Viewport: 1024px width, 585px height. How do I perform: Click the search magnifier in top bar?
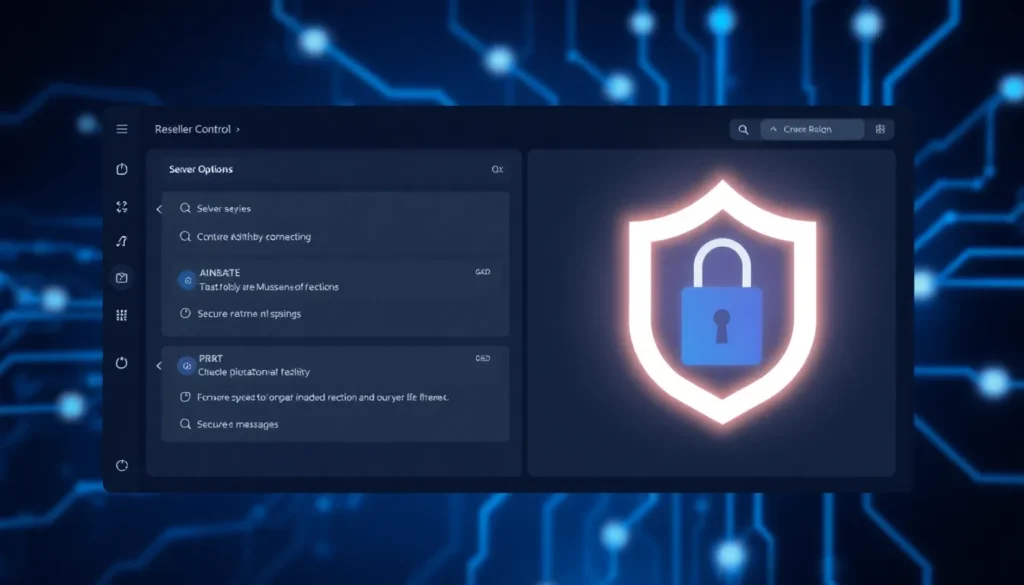click(743, 129)
